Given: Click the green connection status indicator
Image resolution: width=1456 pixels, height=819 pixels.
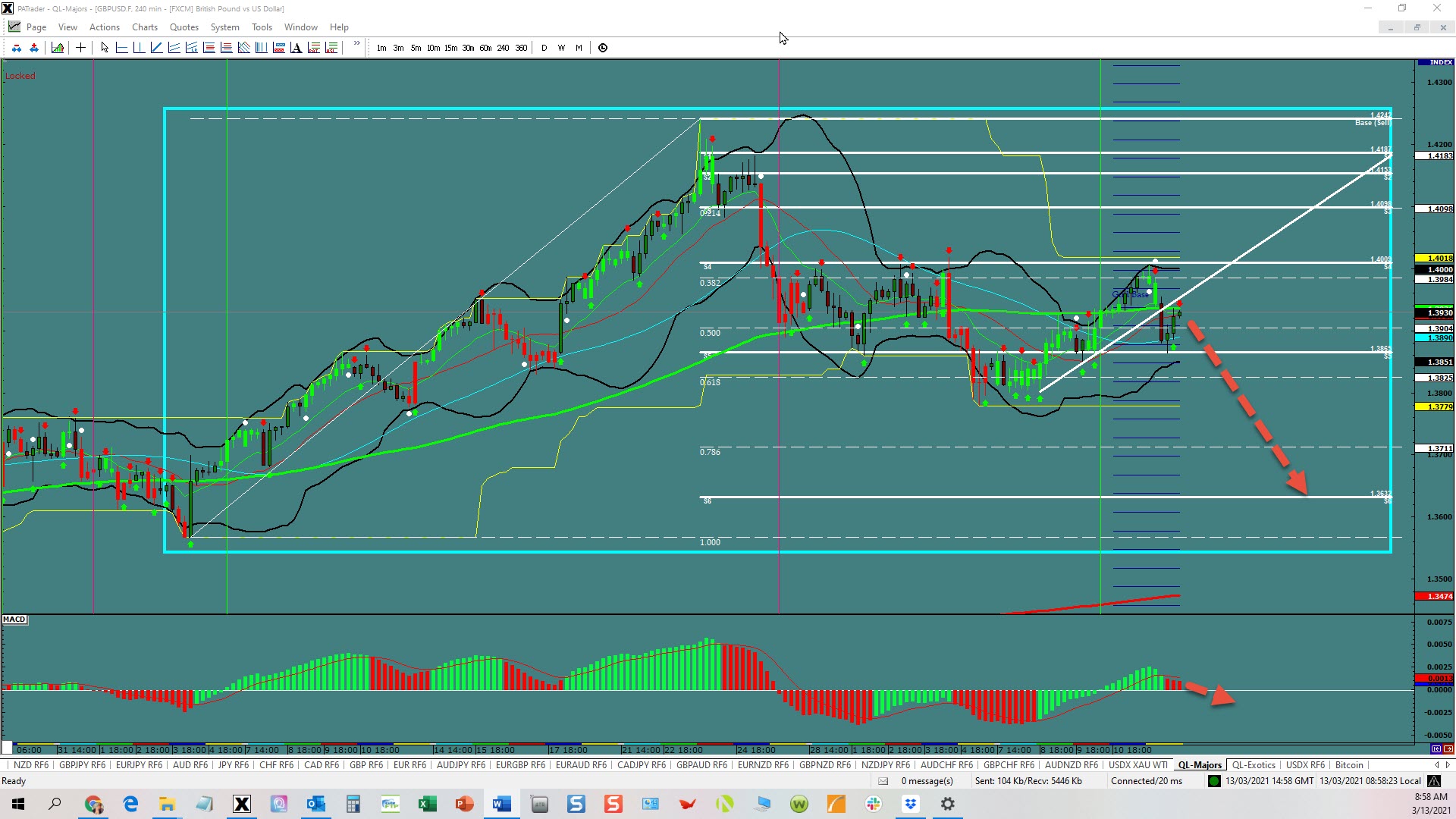Looking at the screenshot, I should pyautogui.click(x=1214, y=781).
